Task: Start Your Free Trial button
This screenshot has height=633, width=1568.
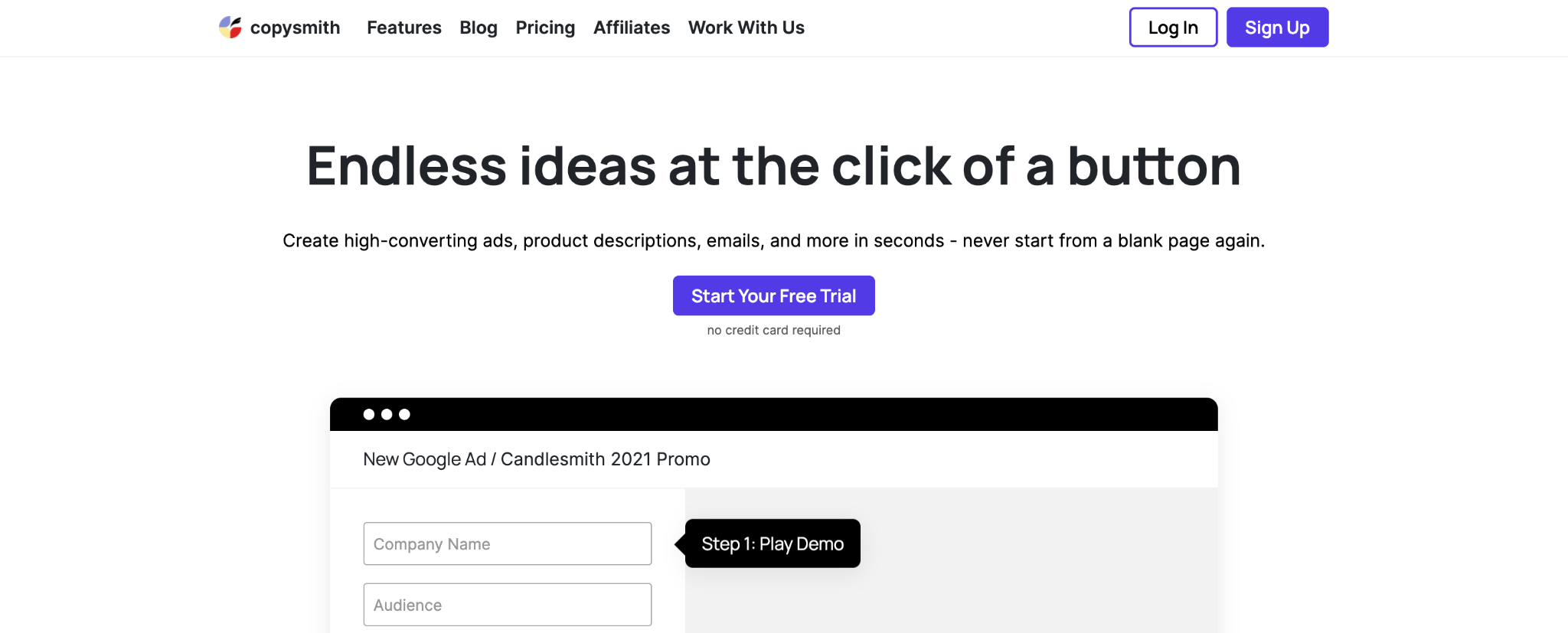Action: (x=773, y=295)
